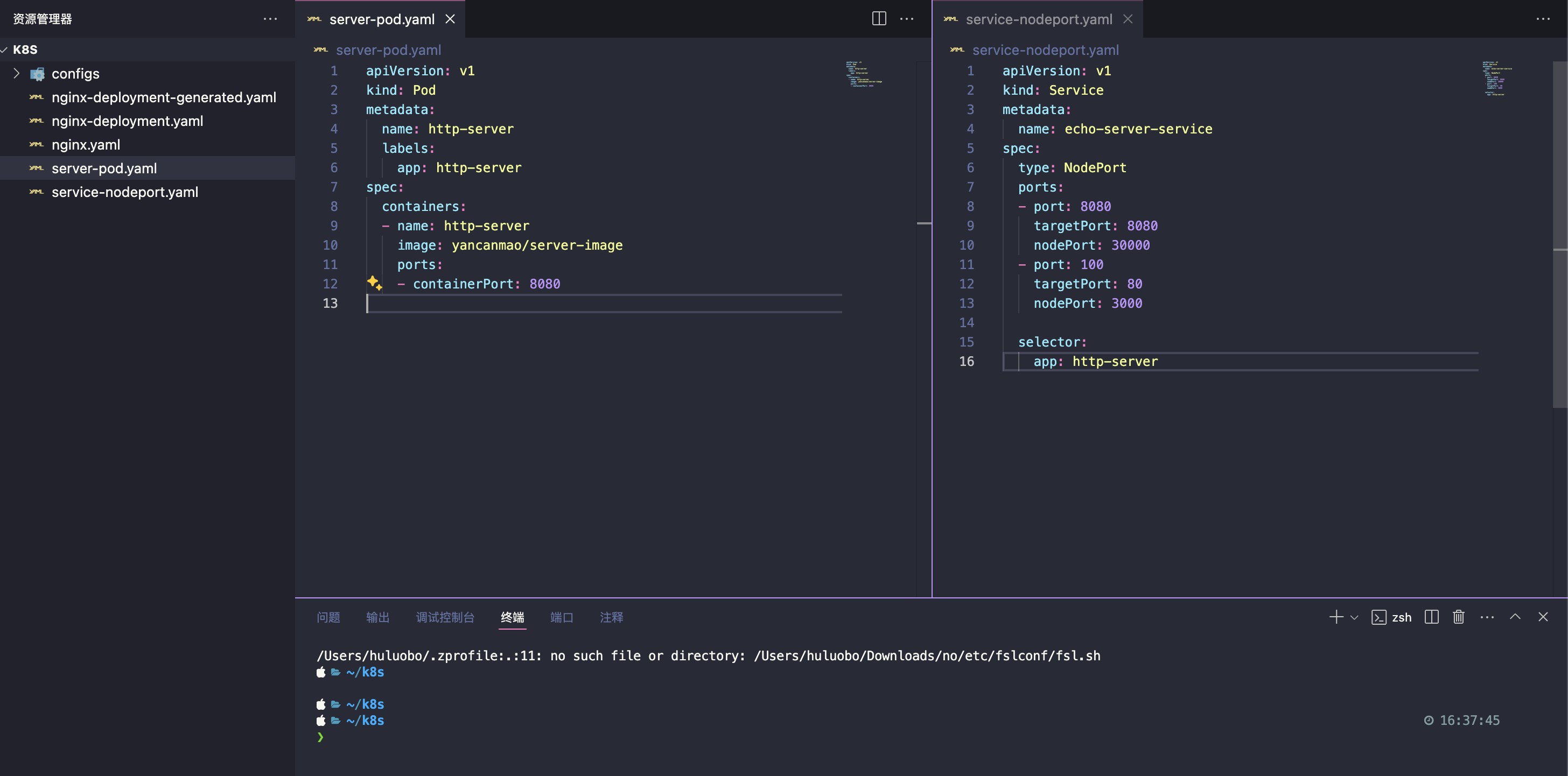1568x776 pixels.
Task: Click the minimap of server-pod.yaml
Action: point(863,74)
